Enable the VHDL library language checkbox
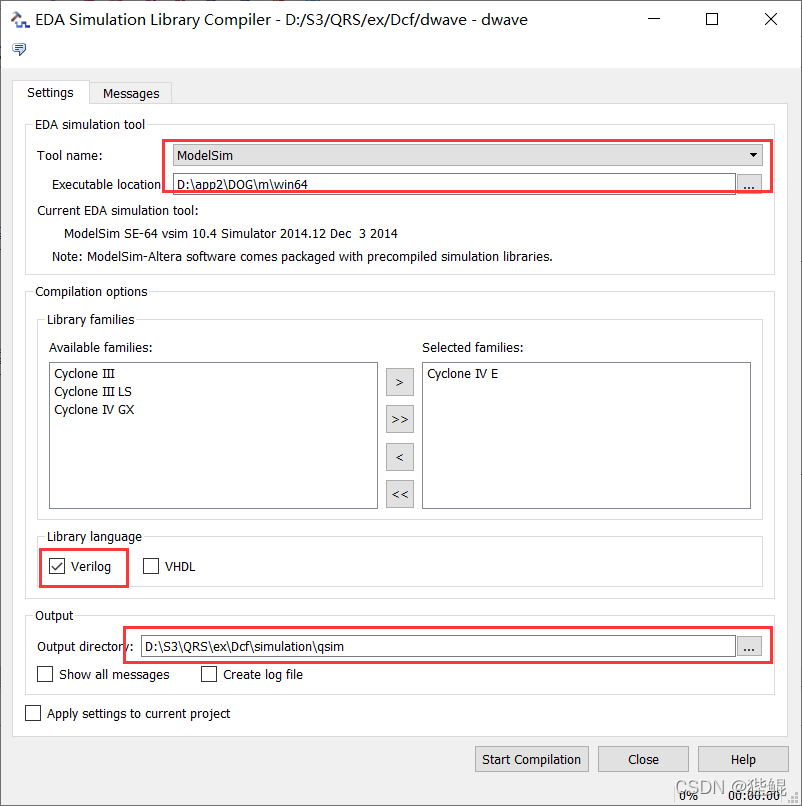This screenshot has height=806, width=802. [x=151, y=566]
